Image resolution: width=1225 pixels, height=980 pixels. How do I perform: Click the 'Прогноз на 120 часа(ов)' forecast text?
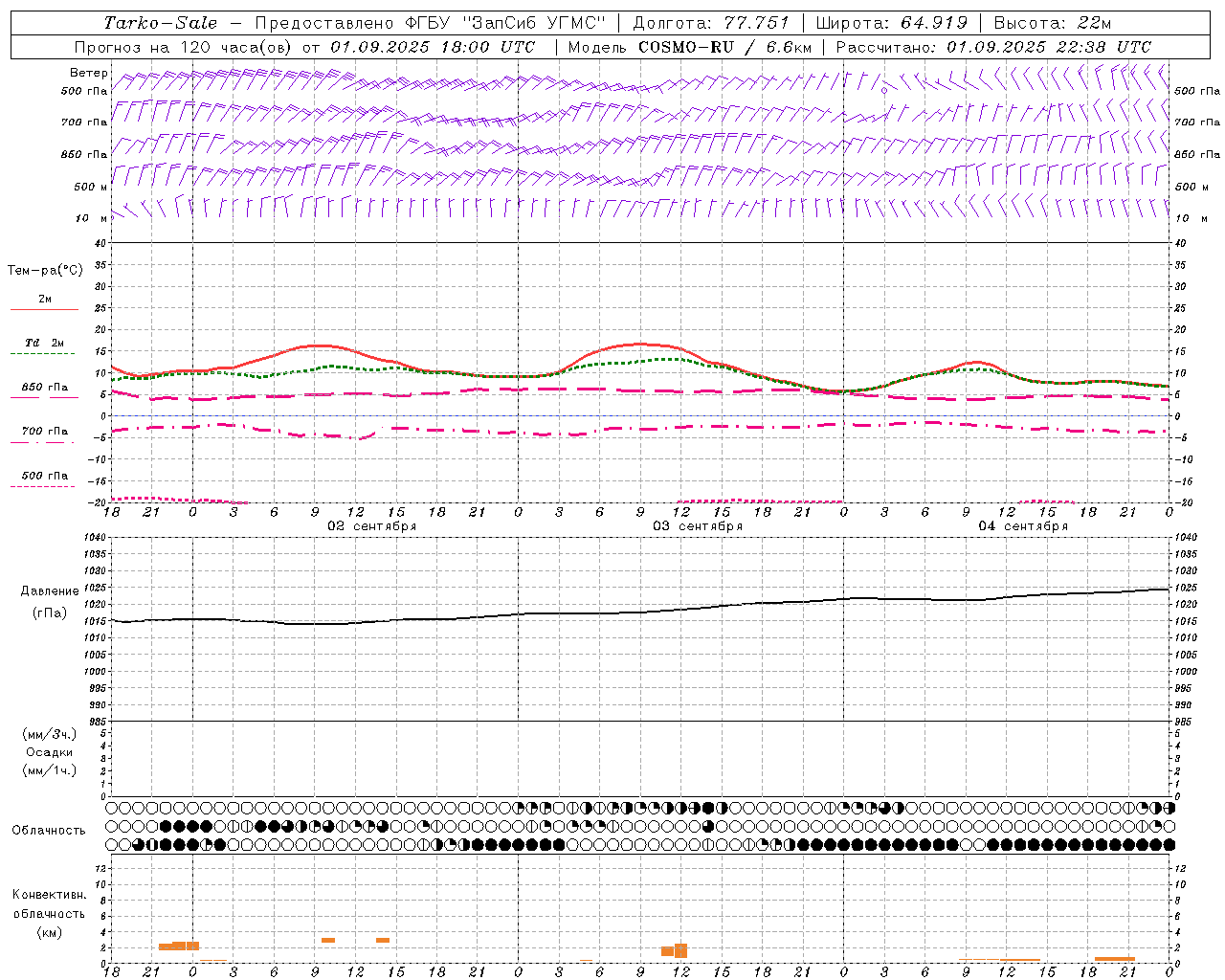pos(185,47)
